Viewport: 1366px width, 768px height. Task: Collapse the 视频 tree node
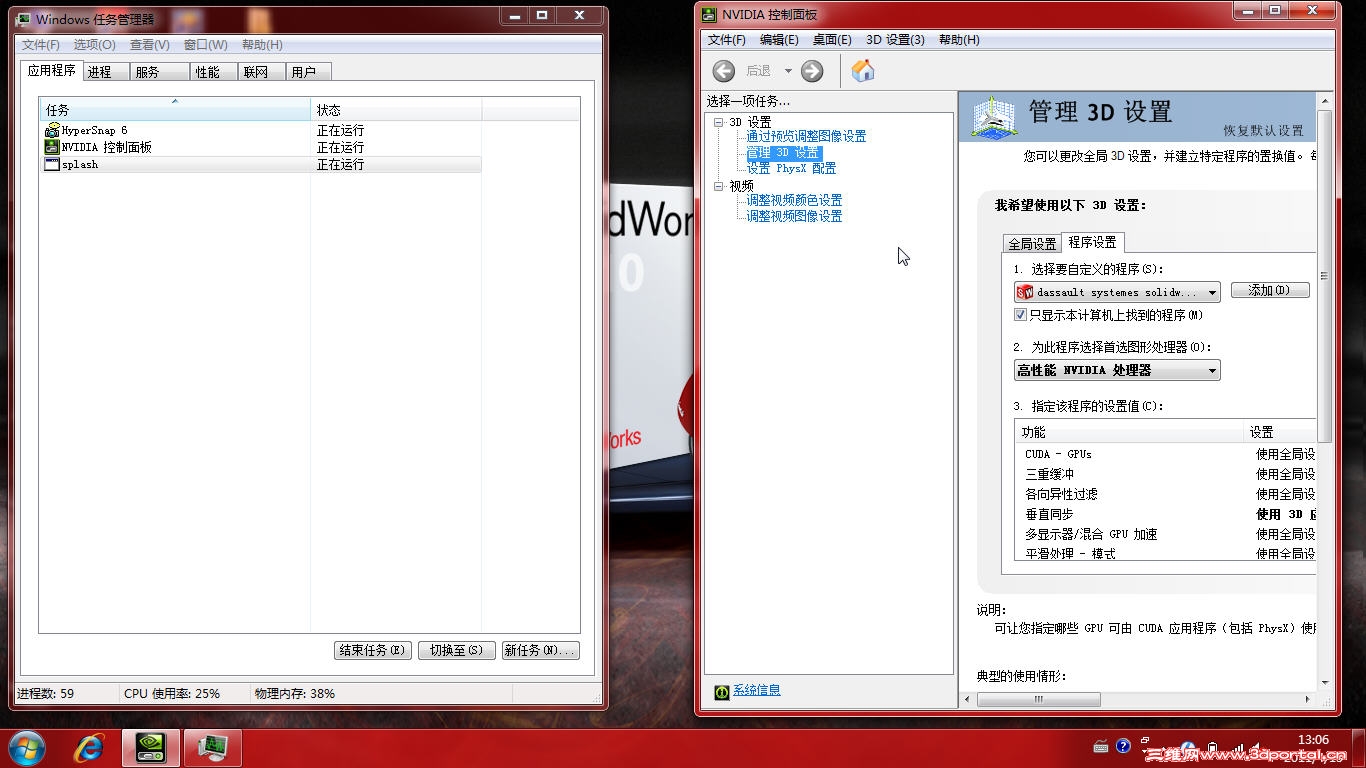(718, 186)
